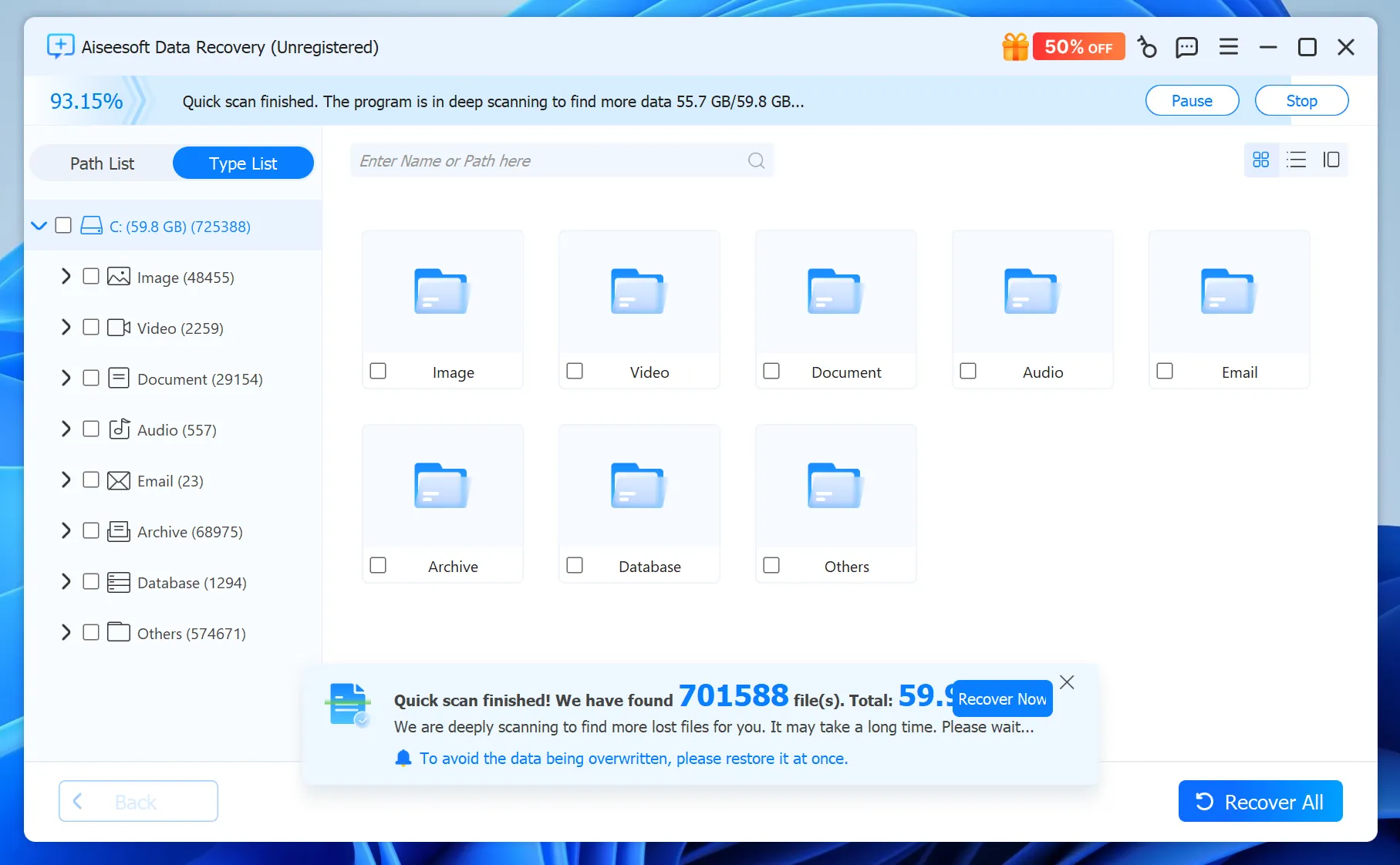Expand the Email category chevron
This screenshot has width=1400, height=865.
(66, 480)
